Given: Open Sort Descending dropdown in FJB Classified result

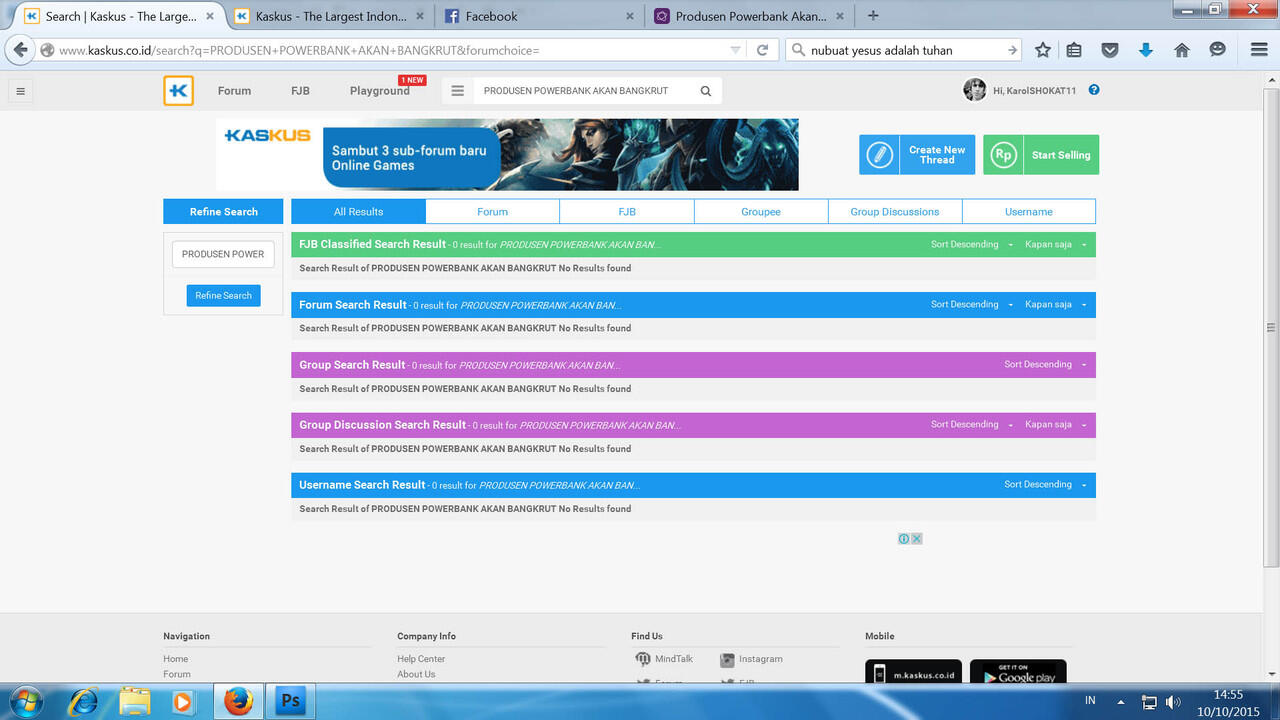Looking at the screenshot, I should 971,244.
